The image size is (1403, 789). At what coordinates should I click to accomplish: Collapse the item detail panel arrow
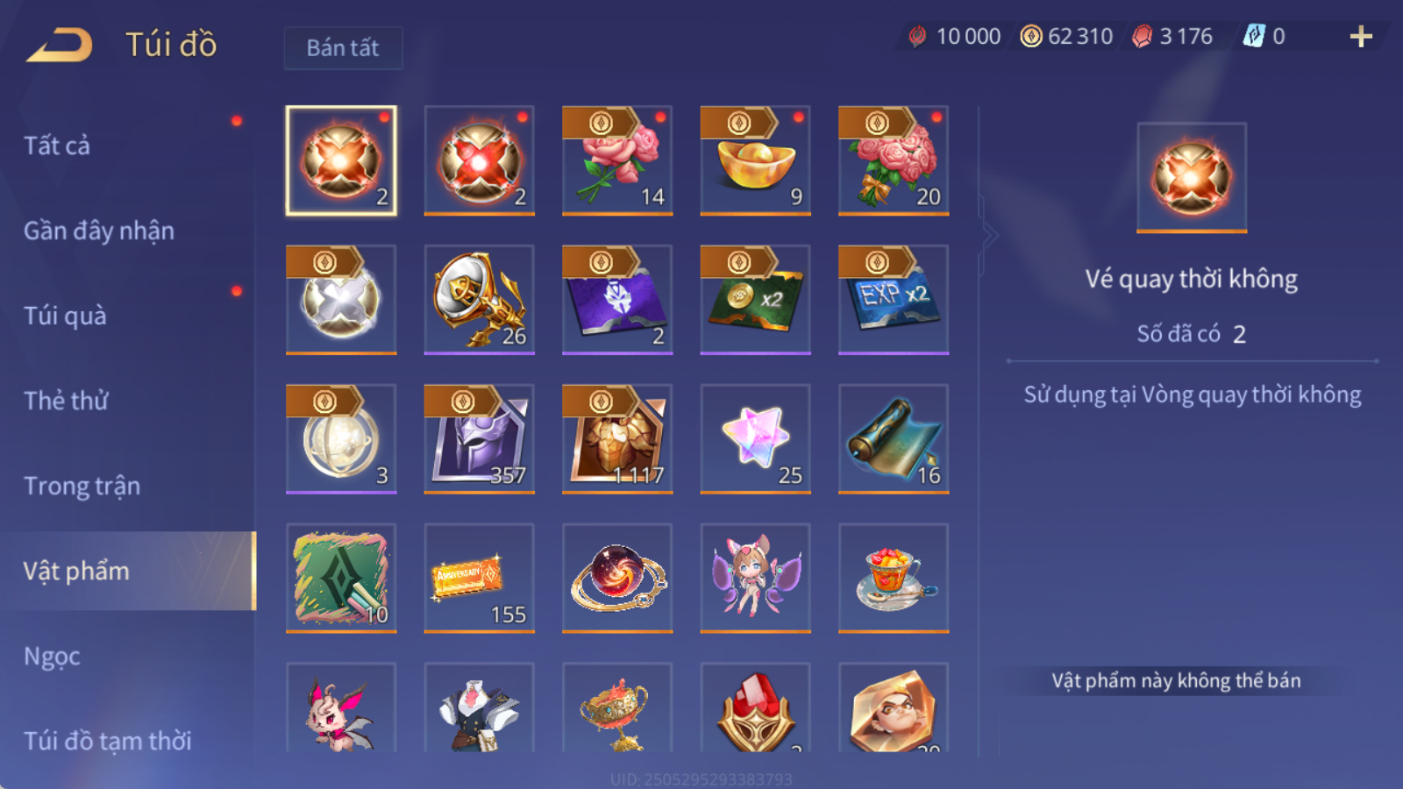point(989,236)
